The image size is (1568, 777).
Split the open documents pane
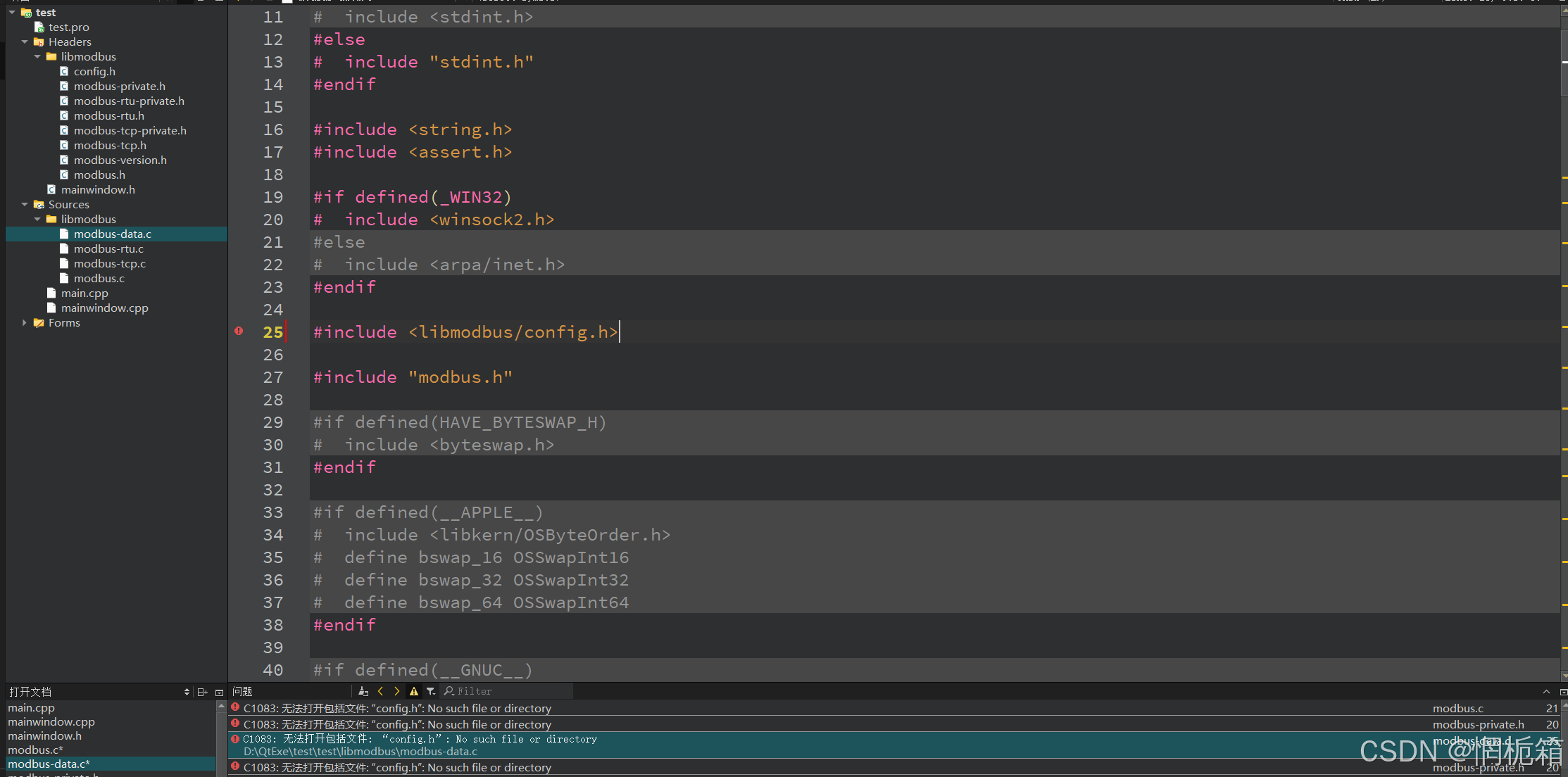[202, 692]
